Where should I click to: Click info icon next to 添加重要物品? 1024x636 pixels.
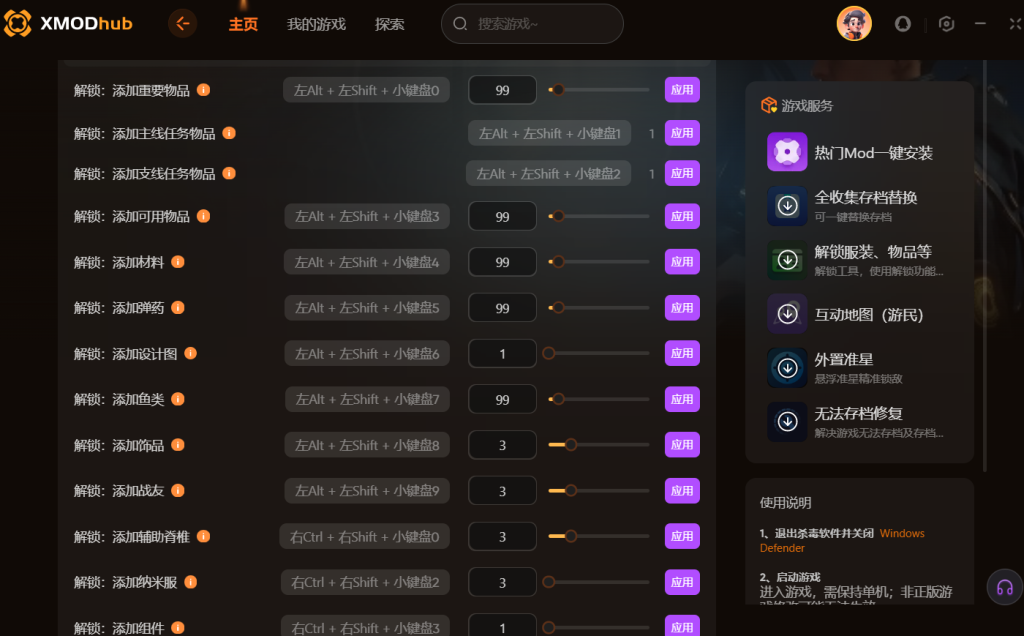tap(204, 89)
